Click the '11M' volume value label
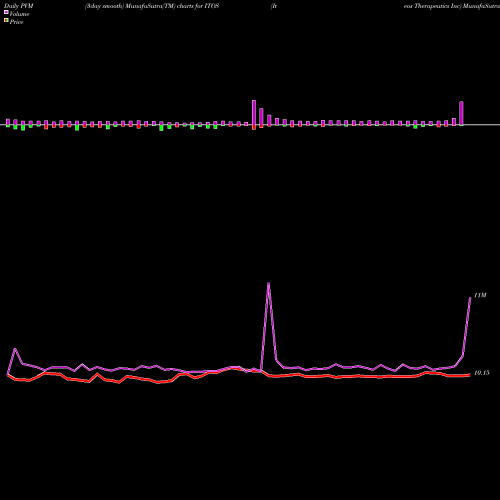This screenshot has height=500, width=500. click(x=480, y=295)
